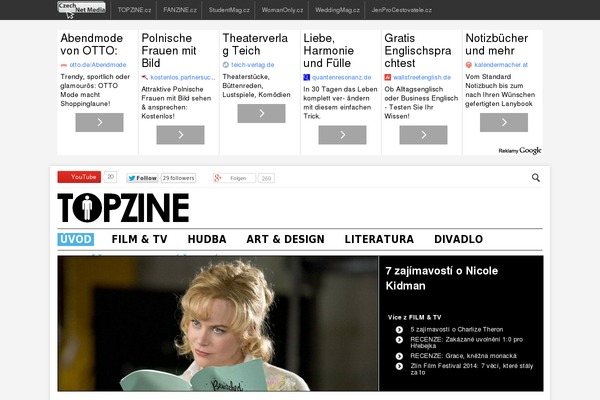Open 5 zajímavostí o Charlize Theron article
The height and width of the screenshot is (400, 600).
point(457,330)
